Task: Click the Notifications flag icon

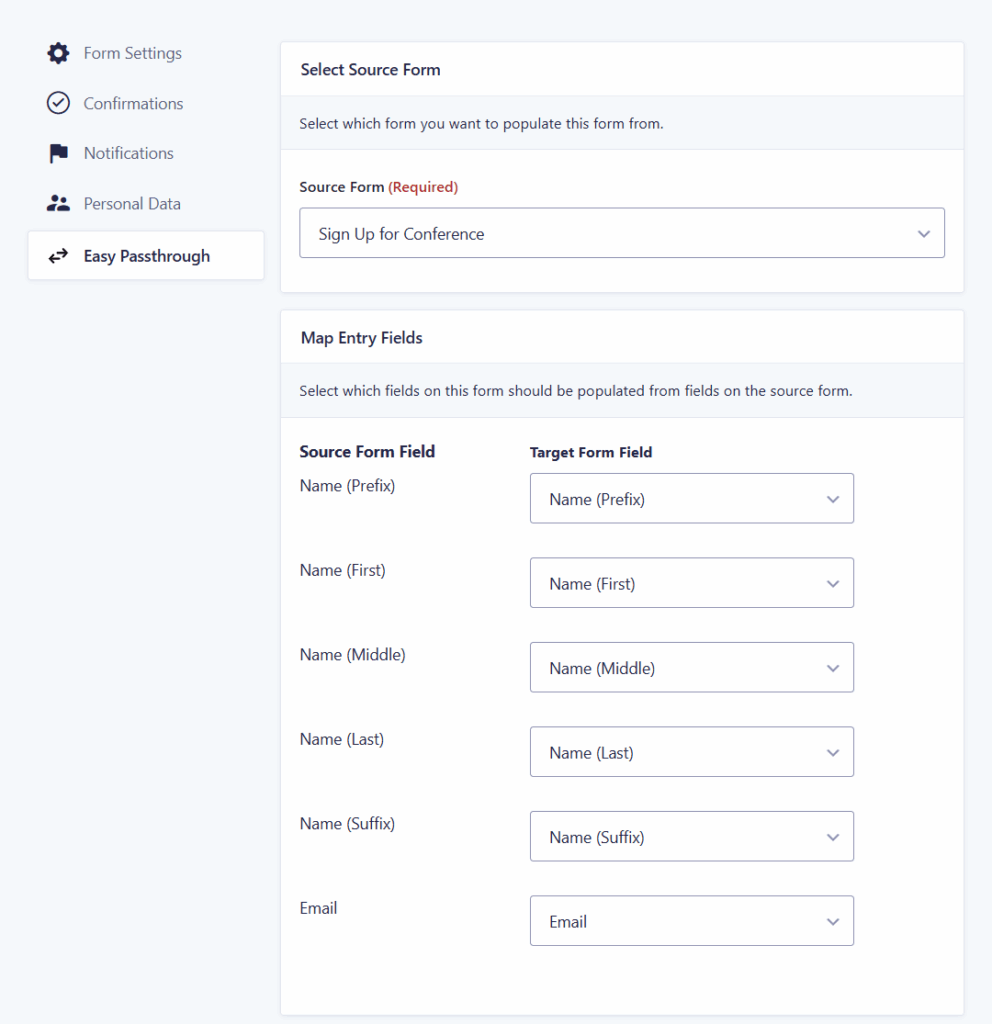Action: coord(58,153)
